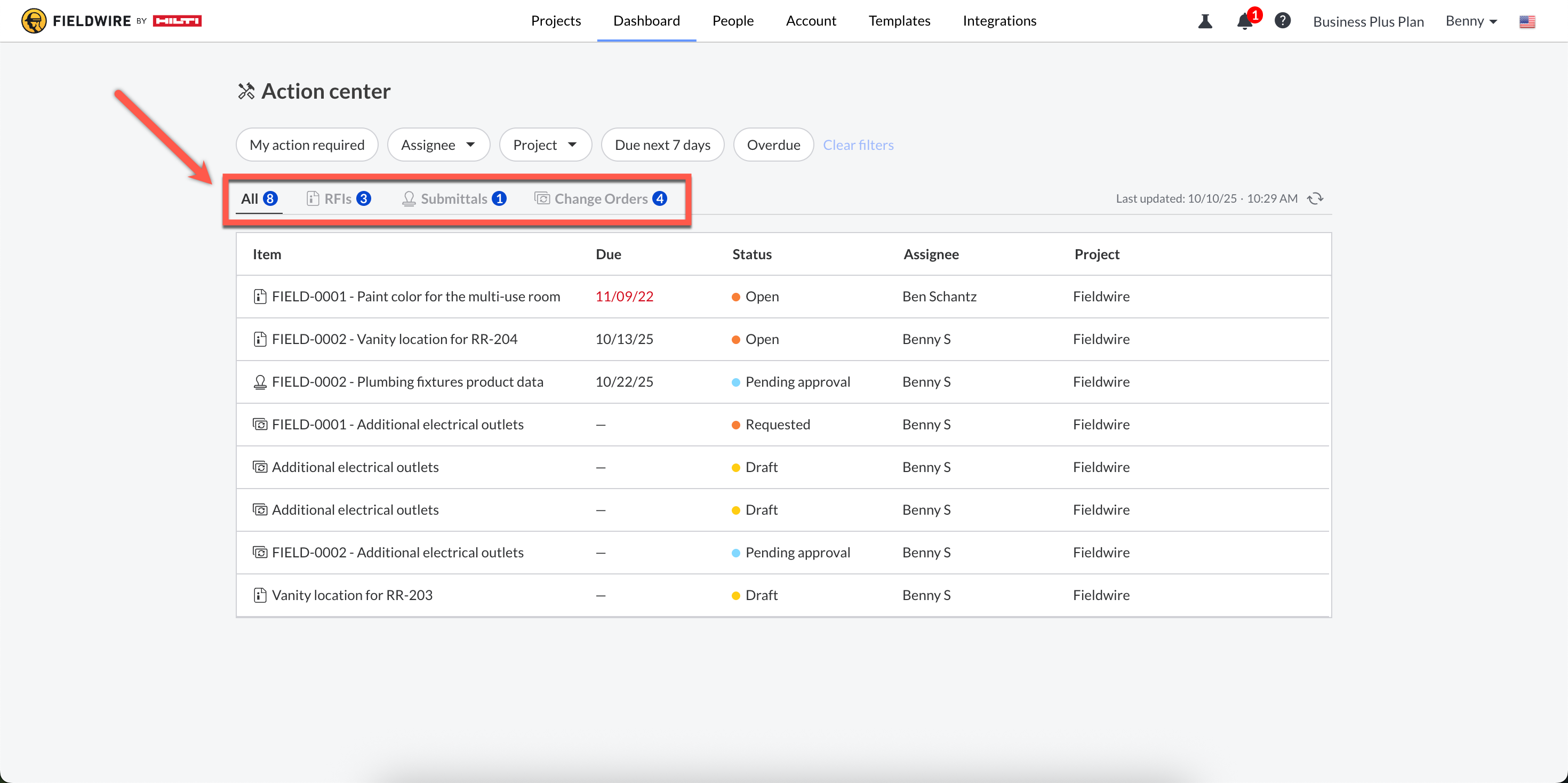Click RFI icon on Paint color row
Image resolution: width=1568 pixels, height=783 pixels.
click(260, 297)
